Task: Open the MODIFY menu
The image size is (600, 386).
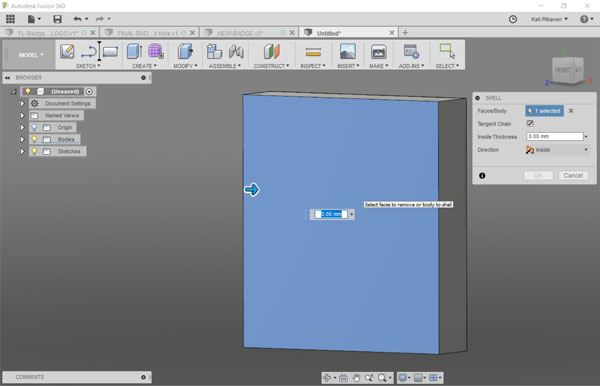Action: [x=185, y=66]
